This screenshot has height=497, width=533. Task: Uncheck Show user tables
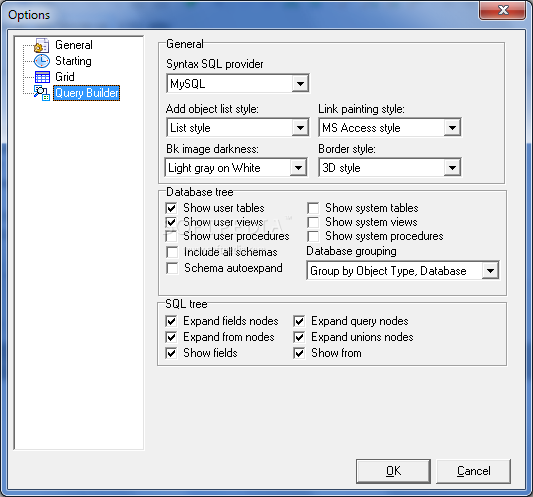pos(171,208)
